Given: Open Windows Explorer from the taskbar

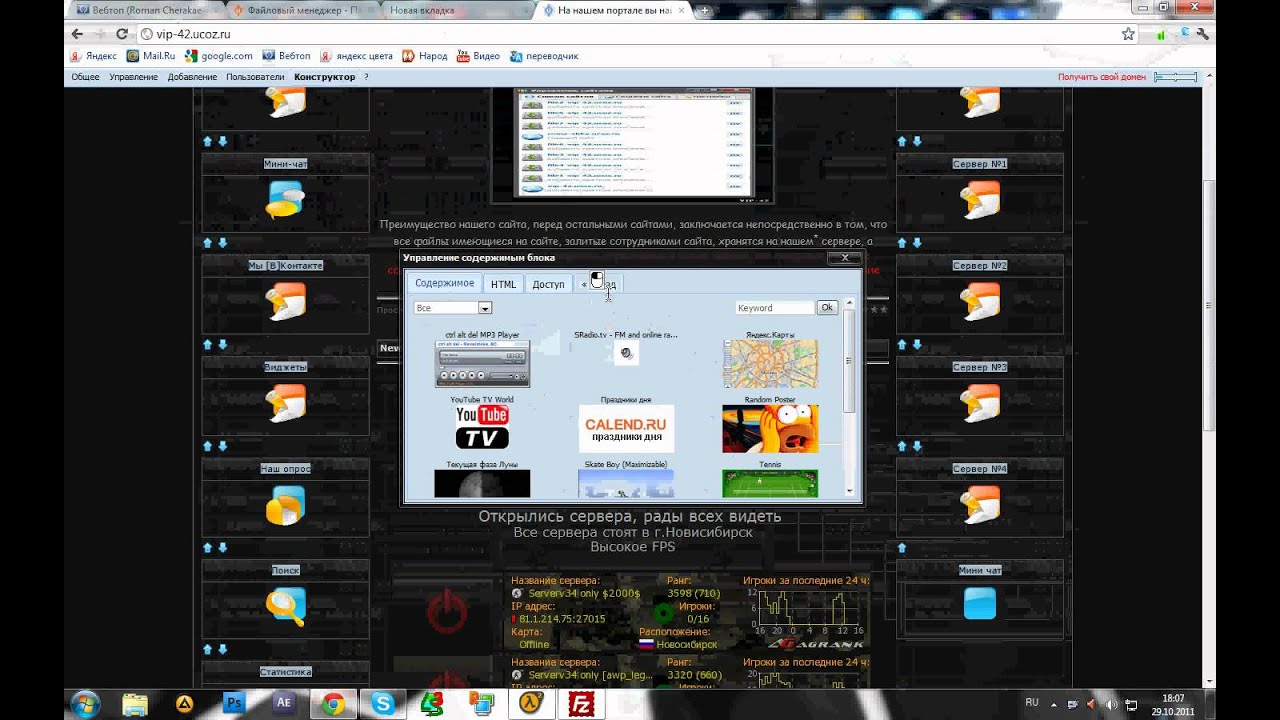Looking at the screenshot, I should click(x=134, y=704).
